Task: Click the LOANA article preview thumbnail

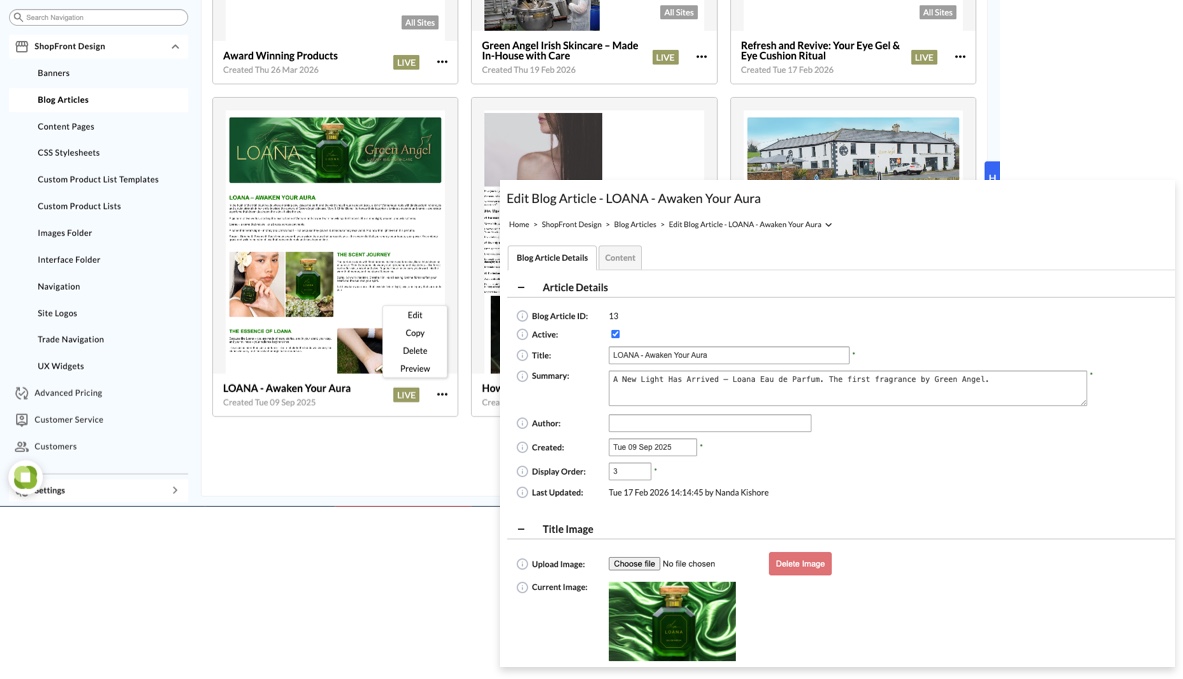Action: pyautogui.click(x=336, y=242)
